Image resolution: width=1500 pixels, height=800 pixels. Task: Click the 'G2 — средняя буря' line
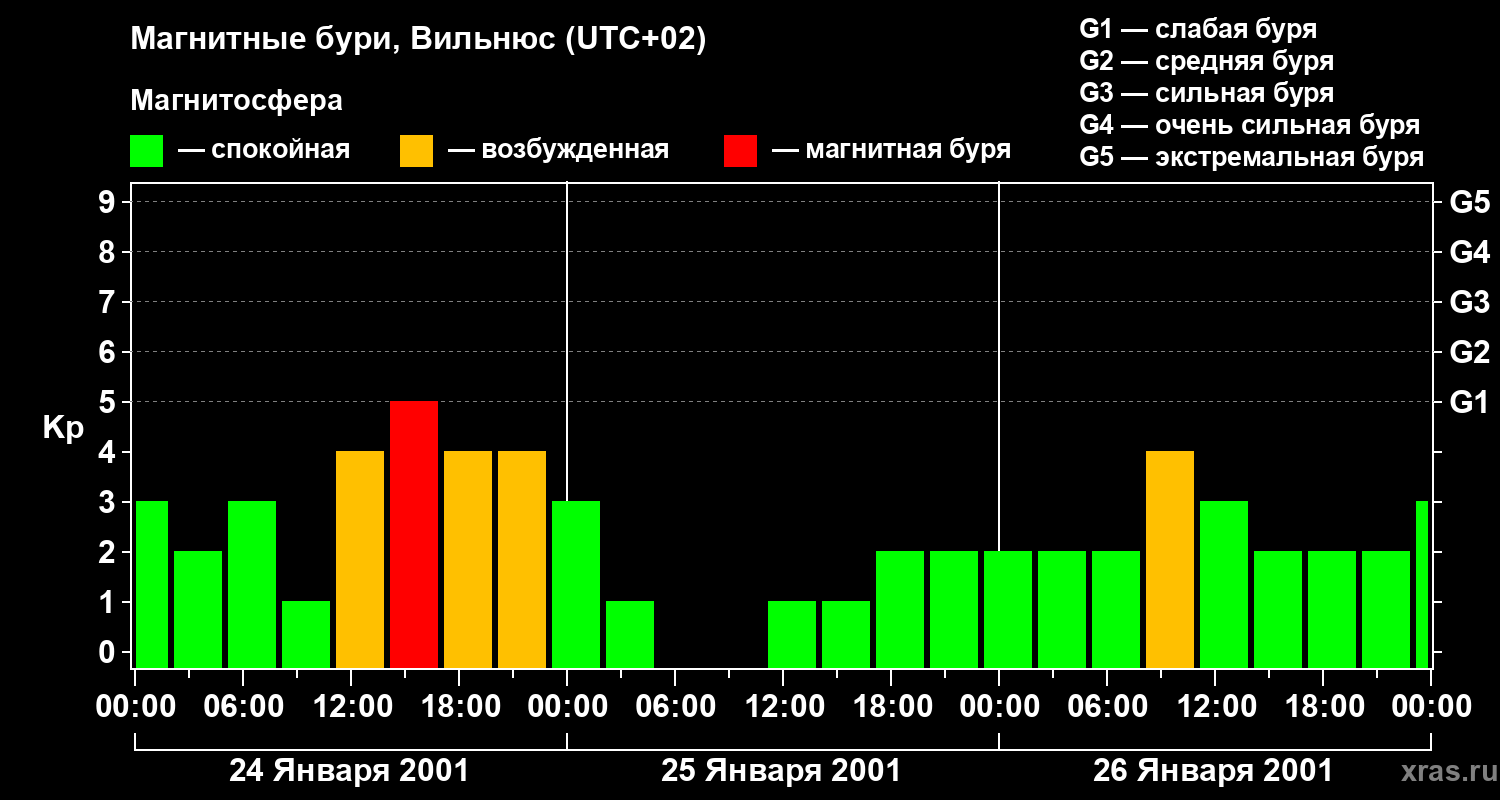1207,61
